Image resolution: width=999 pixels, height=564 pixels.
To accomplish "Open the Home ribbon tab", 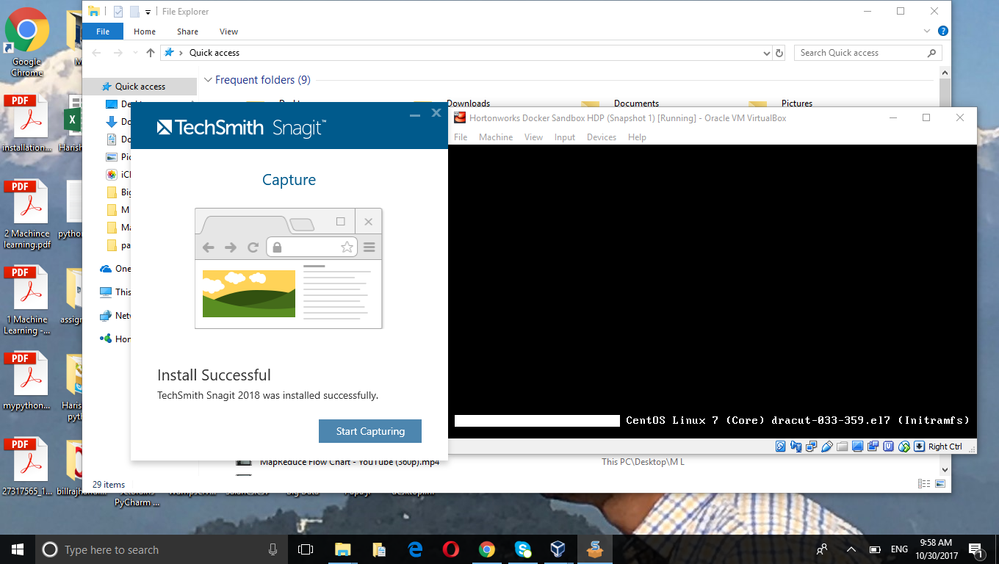I will [x=145, y=31].
